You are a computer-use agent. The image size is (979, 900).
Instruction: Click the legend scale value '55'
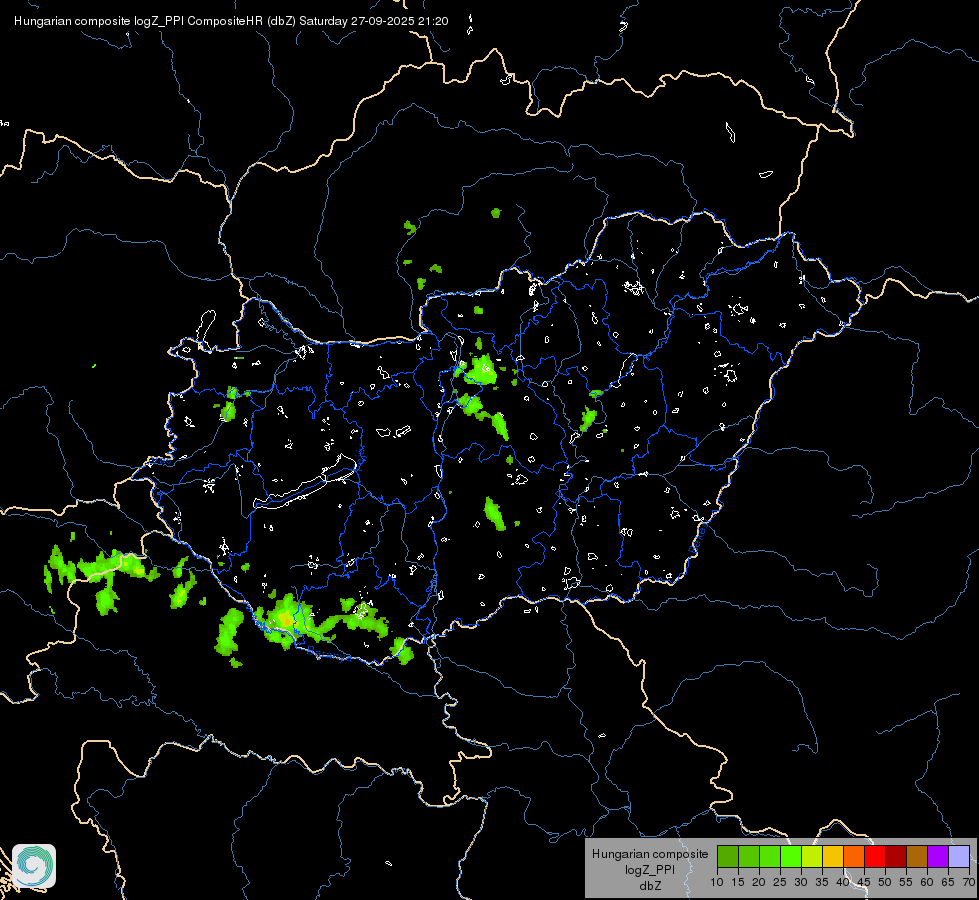click(x=906, y=883)
